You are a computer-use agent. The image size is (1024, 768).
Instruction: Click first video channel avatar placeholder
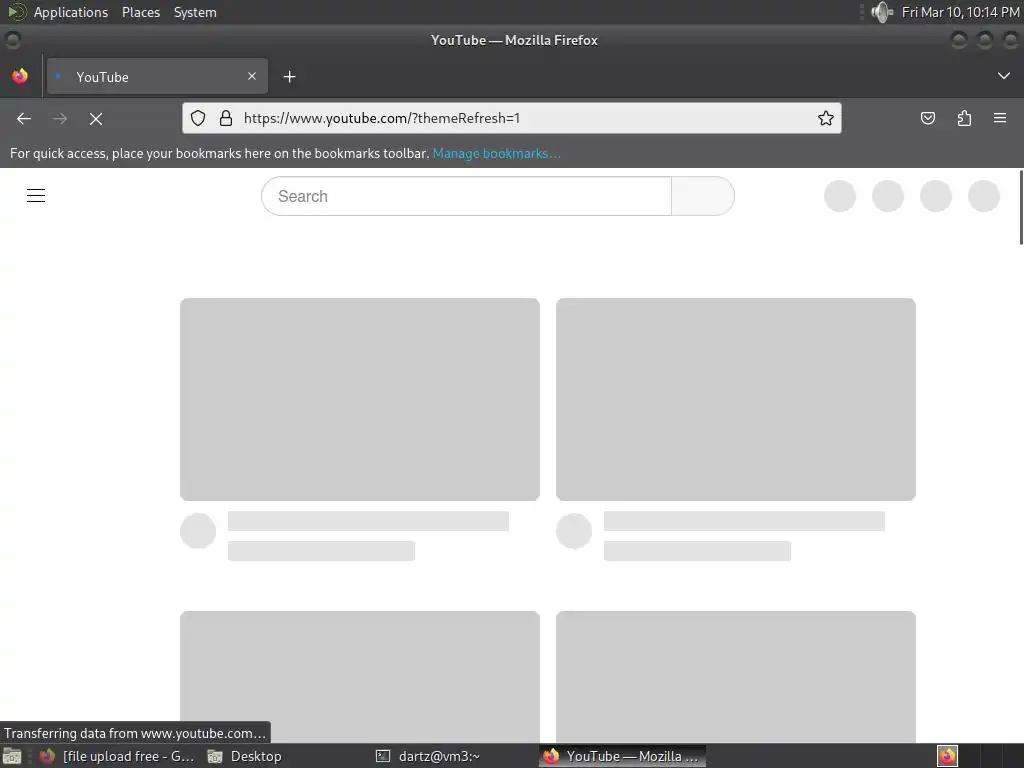coord(198,531)
